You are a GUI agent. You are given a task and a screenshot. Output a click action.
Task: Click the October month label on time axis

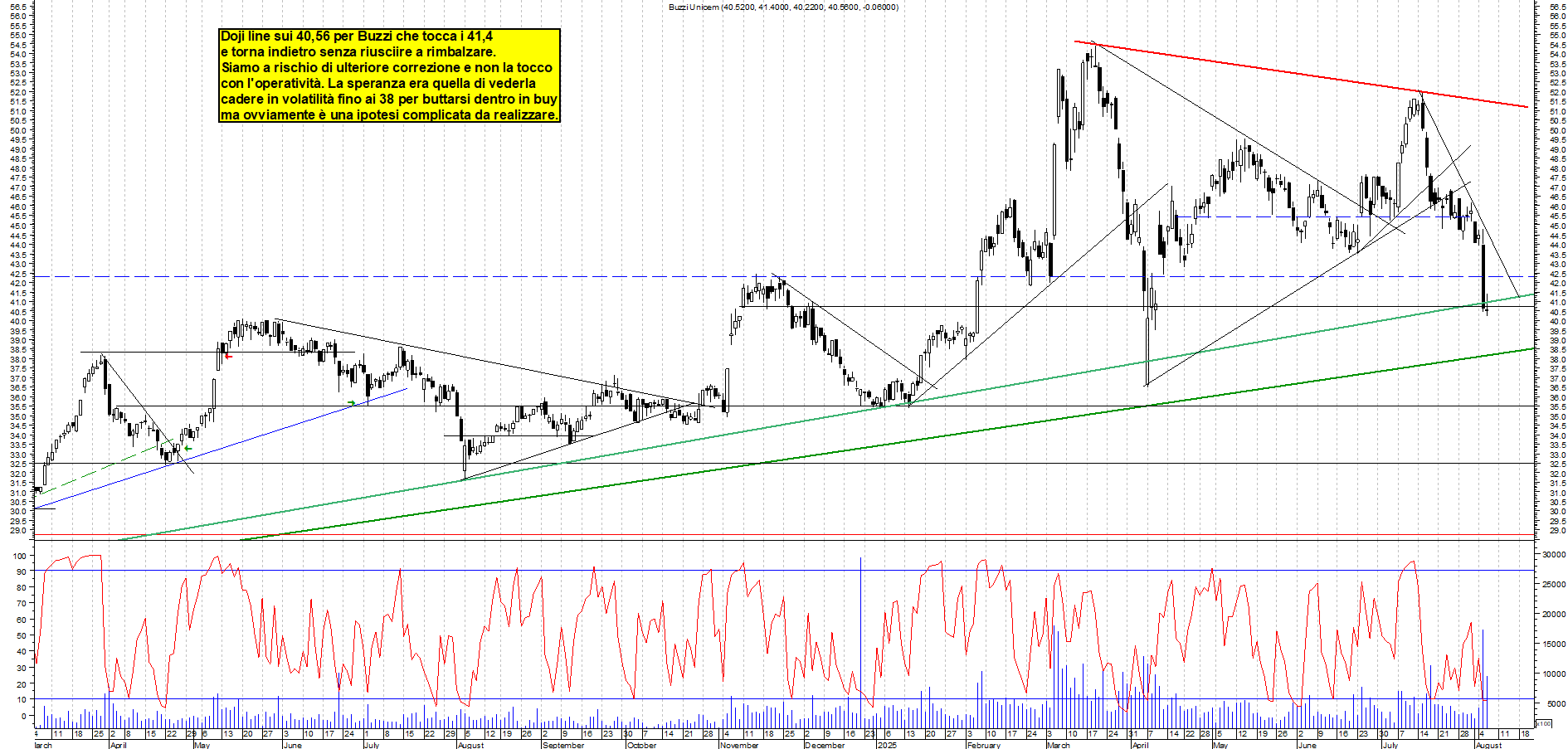point(641,745)
